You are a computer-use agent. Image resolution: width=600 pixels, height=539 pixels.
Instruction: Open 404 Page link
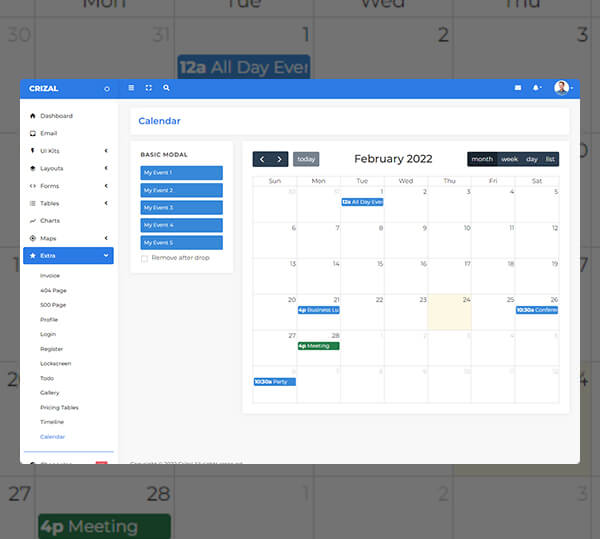click(x=53, y=290)
